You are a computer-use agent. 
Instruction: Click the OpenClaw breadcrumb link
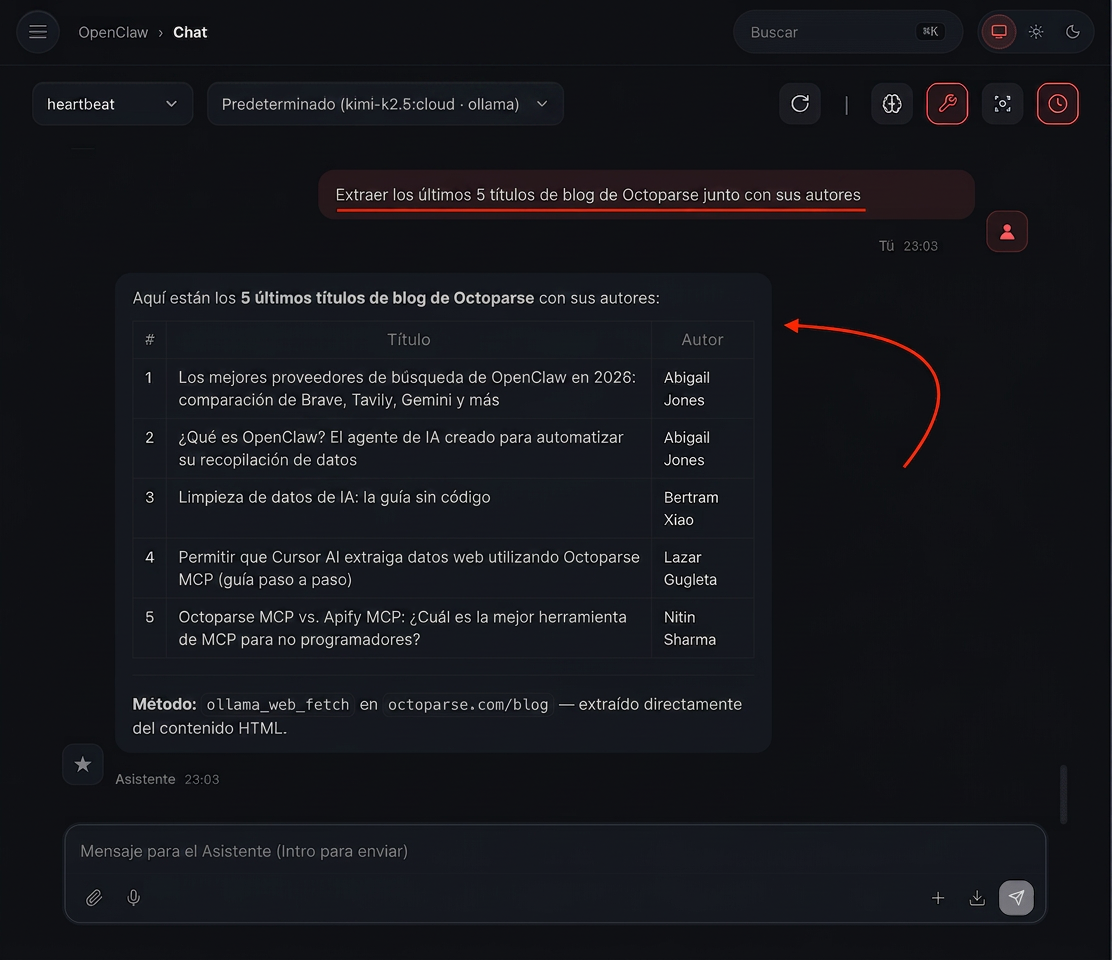pos(113,33)
